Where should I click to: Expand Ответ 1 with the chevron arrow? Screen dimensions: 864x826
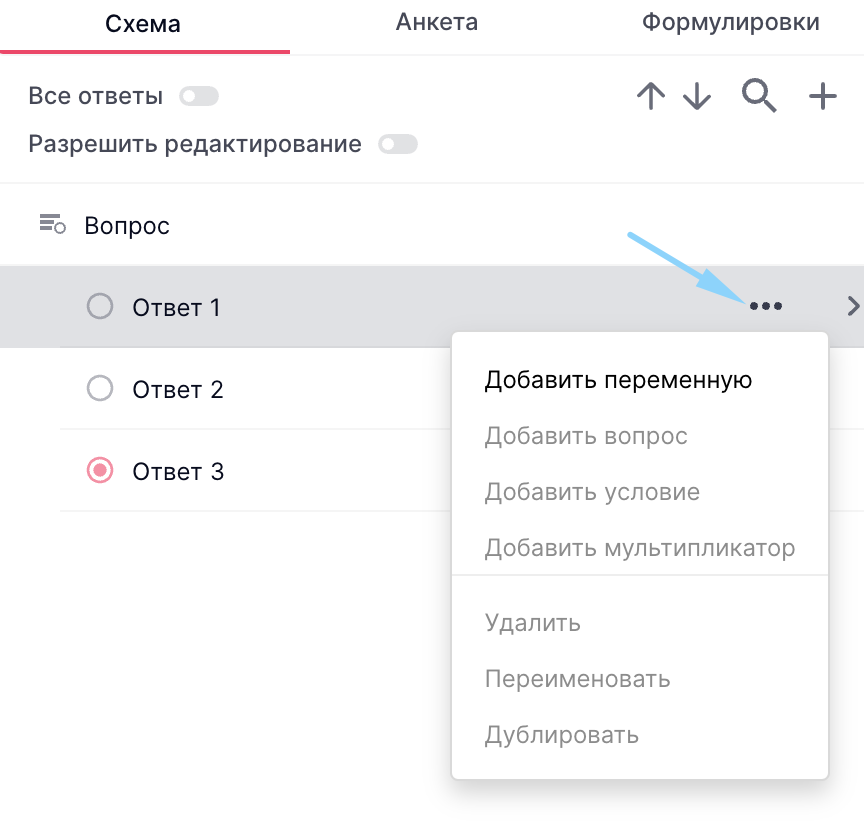tap(852, 306)
